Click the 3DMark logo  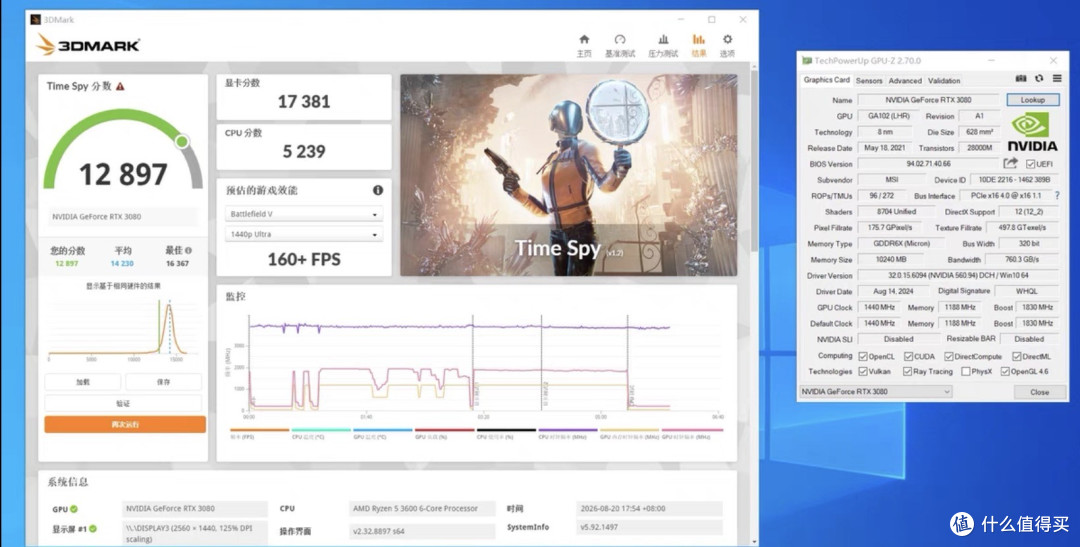point(87,45)
